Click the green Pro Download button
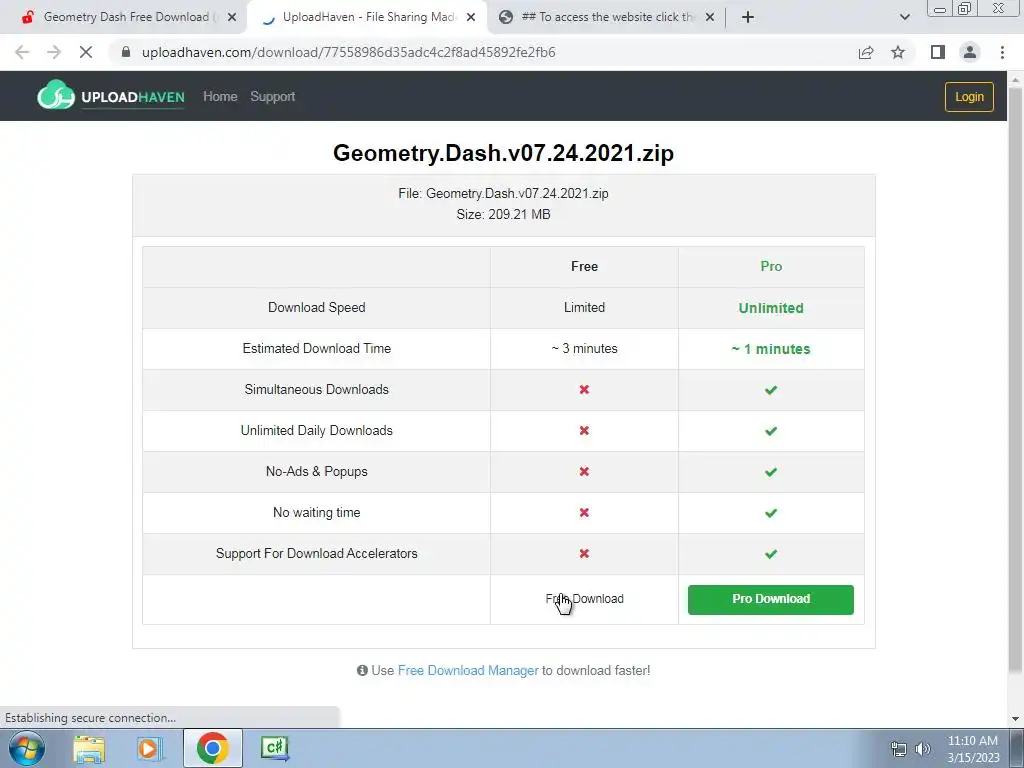 [x=771, y=600]
